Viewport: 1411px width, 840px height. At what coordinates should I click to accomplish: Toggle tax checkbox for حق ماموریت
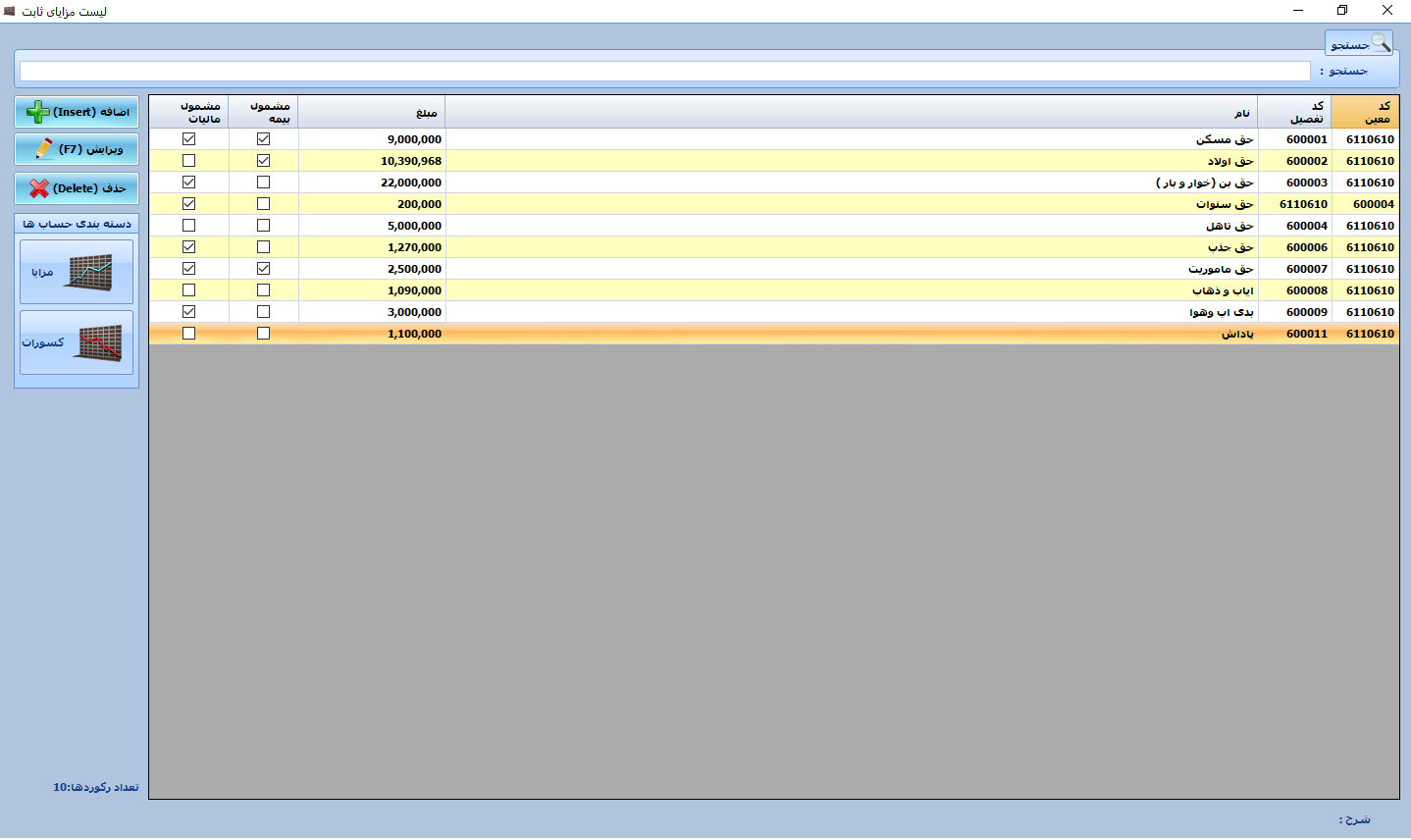tap(189, 269)
